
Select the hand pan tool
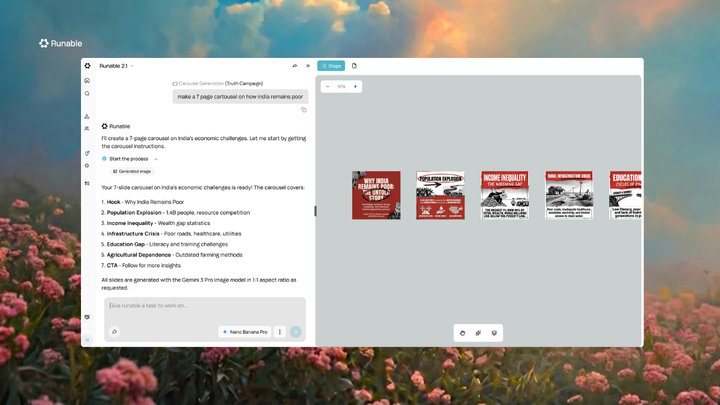pyautogui.click(x=462, y=333)
